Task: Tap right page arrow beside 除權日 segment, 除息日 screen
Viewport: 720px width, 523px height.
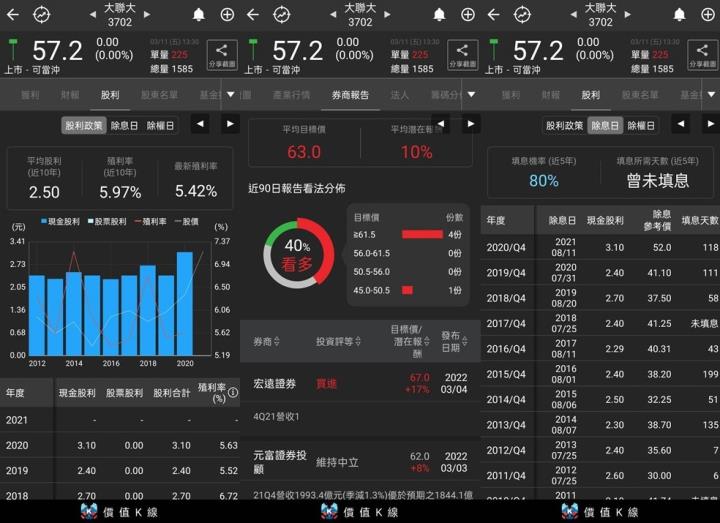Action: [x=710, y=124]
